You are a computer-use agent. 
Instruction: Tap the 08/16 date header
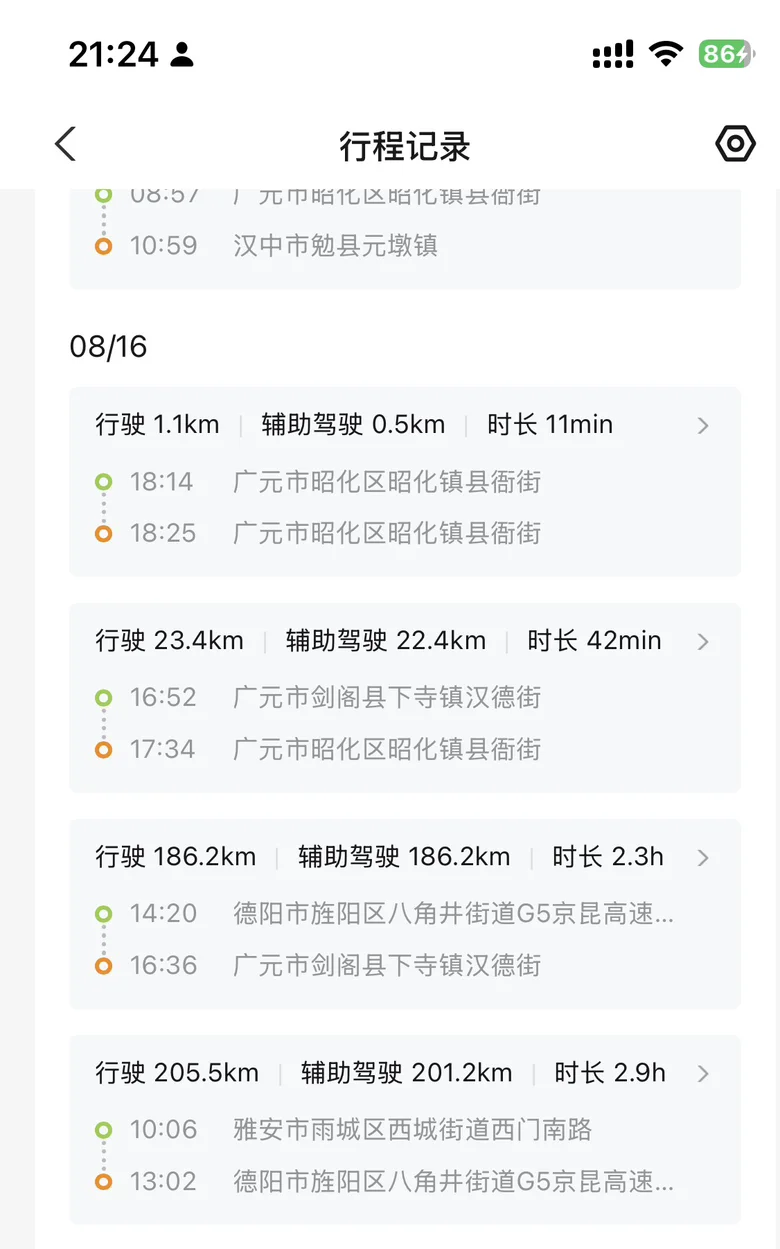[x=108, y=347]
